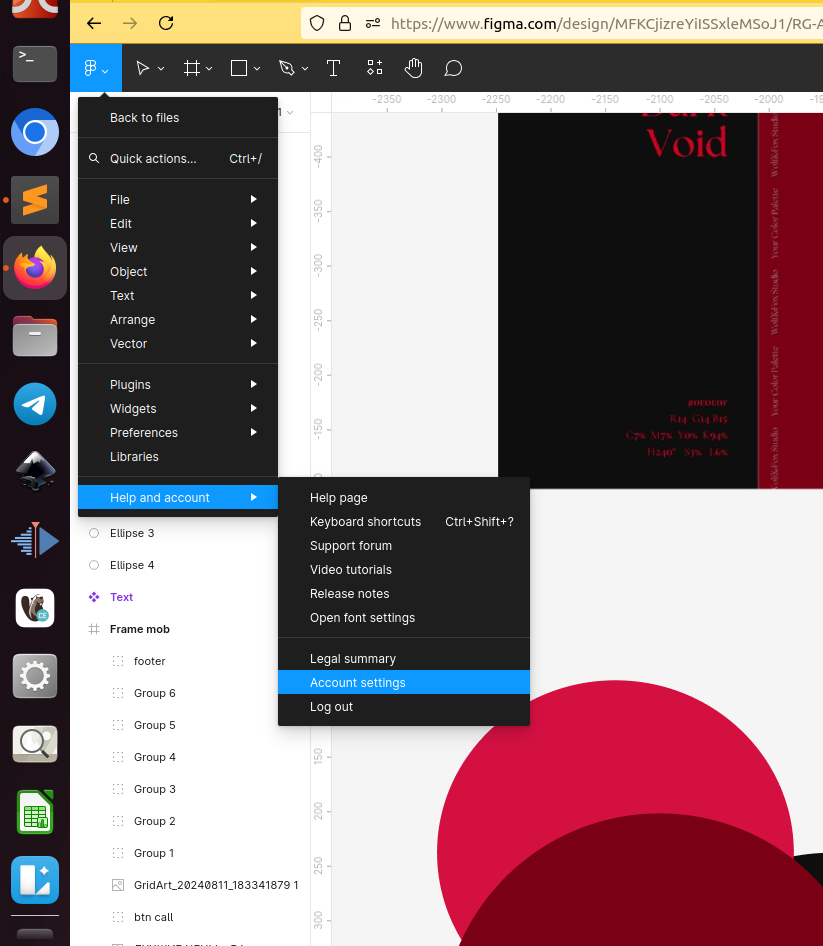Expand Pen tool options chevron
The width and height of the screenshot is (823, 946).
point(305,69)
